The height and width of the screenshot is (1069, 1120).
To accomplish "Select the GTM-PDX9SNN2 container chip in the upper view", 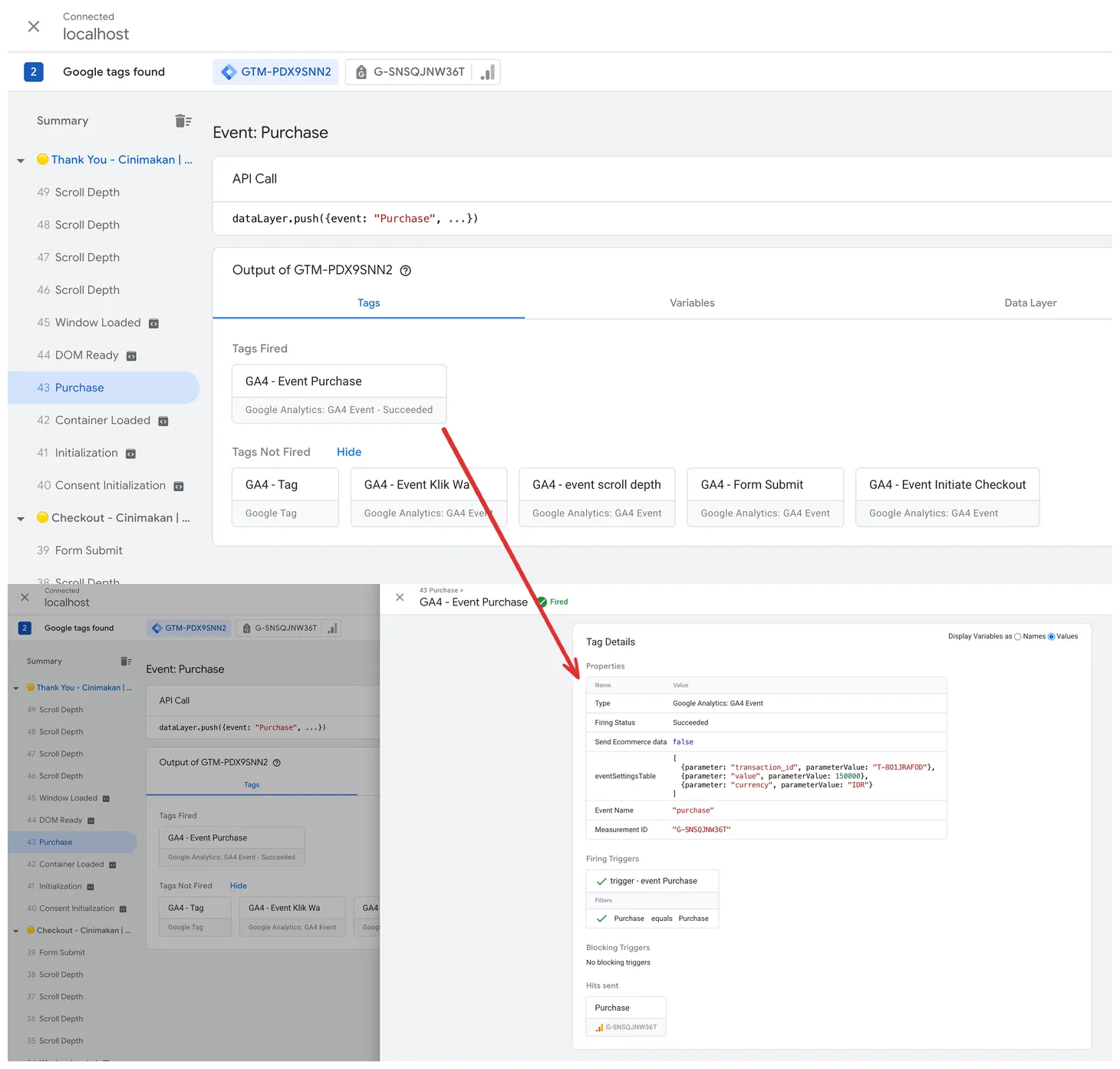I will 276,72.
